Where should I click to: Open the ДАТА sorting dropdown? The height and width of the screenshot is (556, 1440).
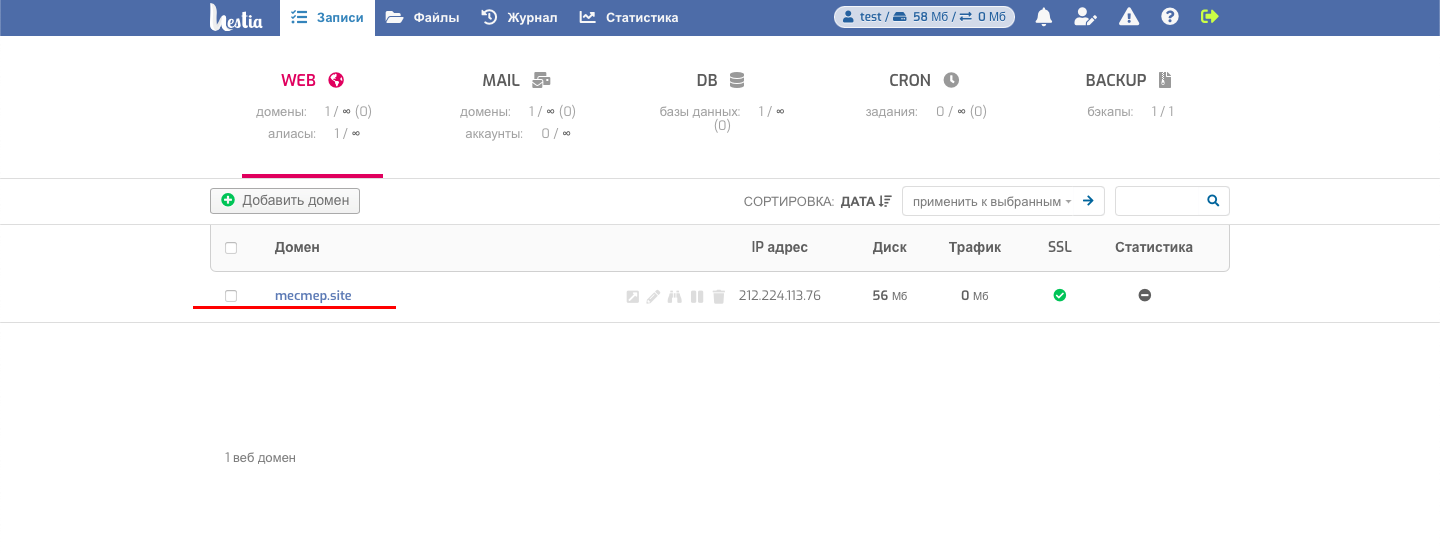[865, 201]
